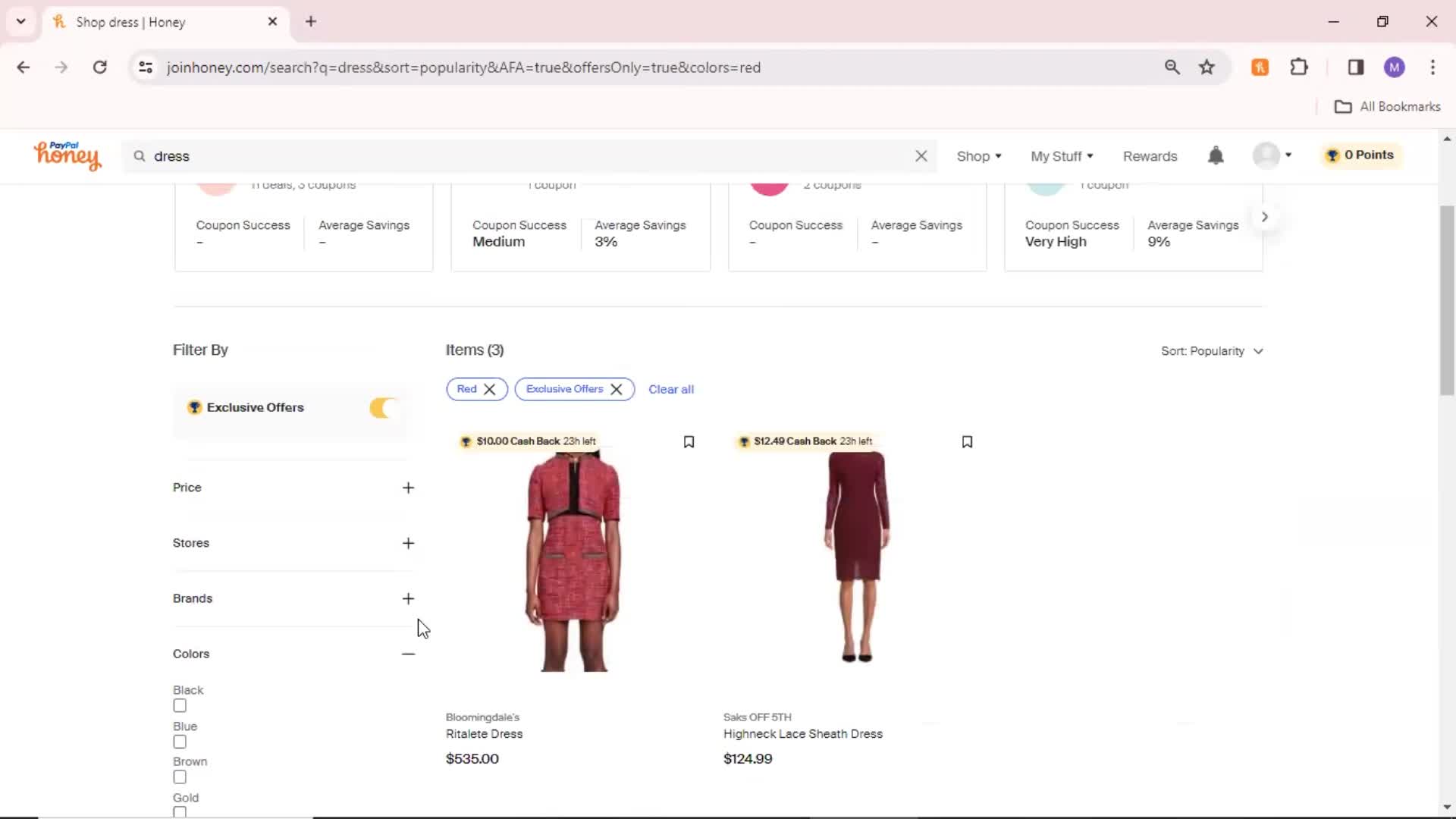Open the My Stuff menu
The height and width of the screenshot is (819, 1456).
coord(1061,155)
